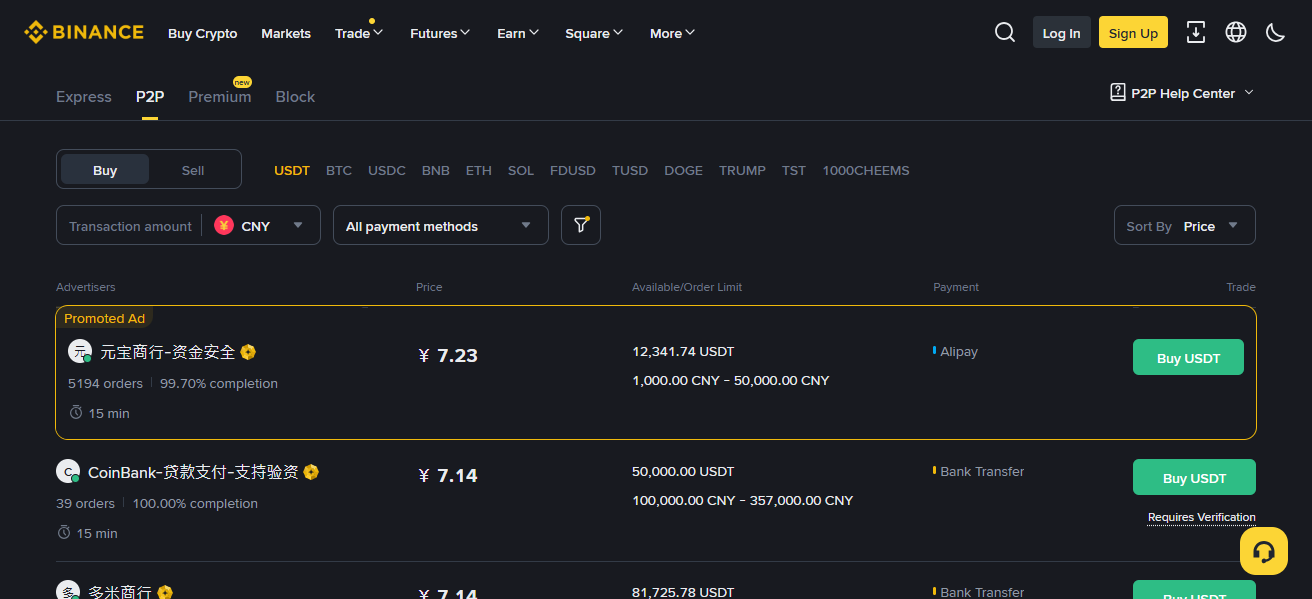Select the BNB coin tab

pos(436,170)
